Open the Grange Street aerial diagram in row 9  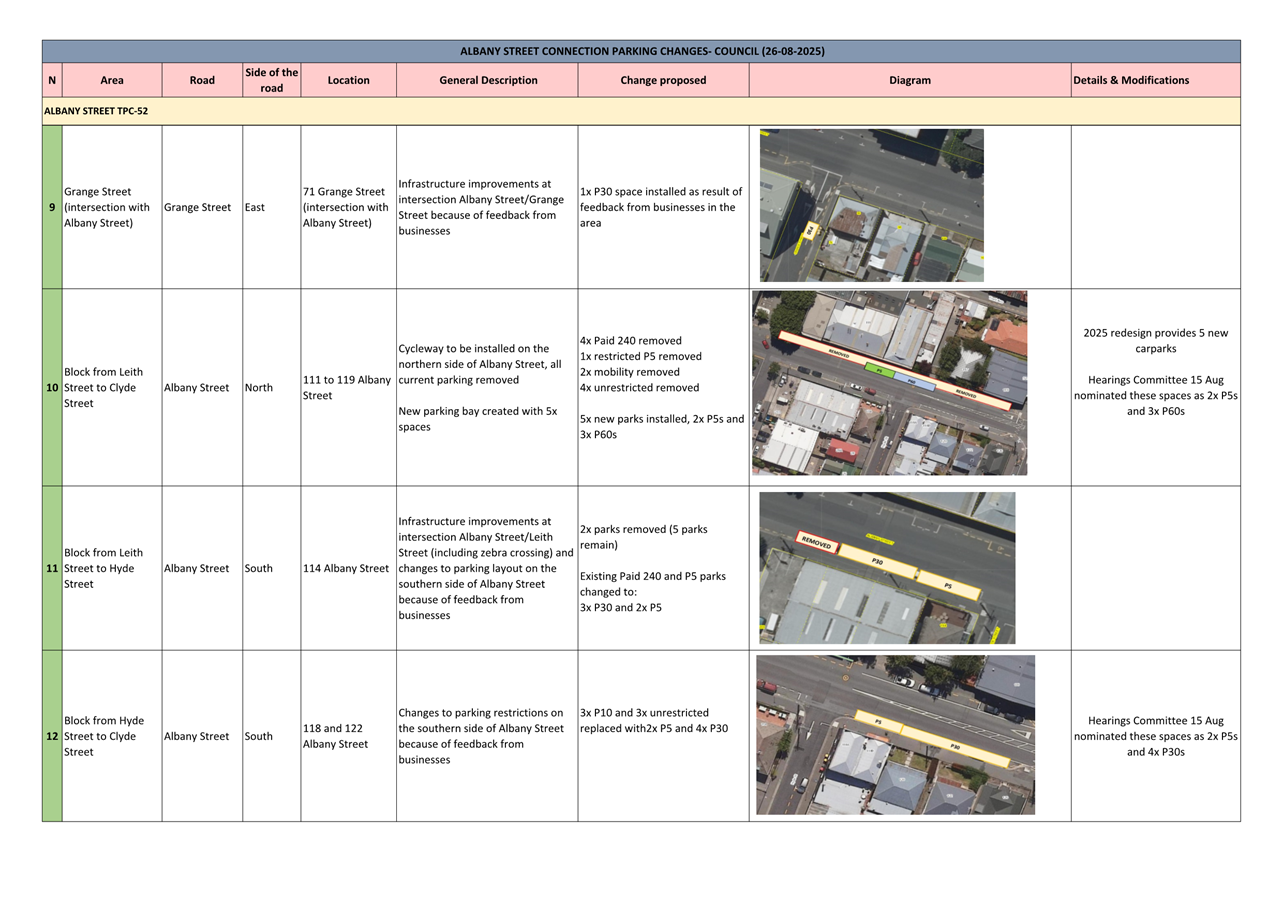point(871,205)
